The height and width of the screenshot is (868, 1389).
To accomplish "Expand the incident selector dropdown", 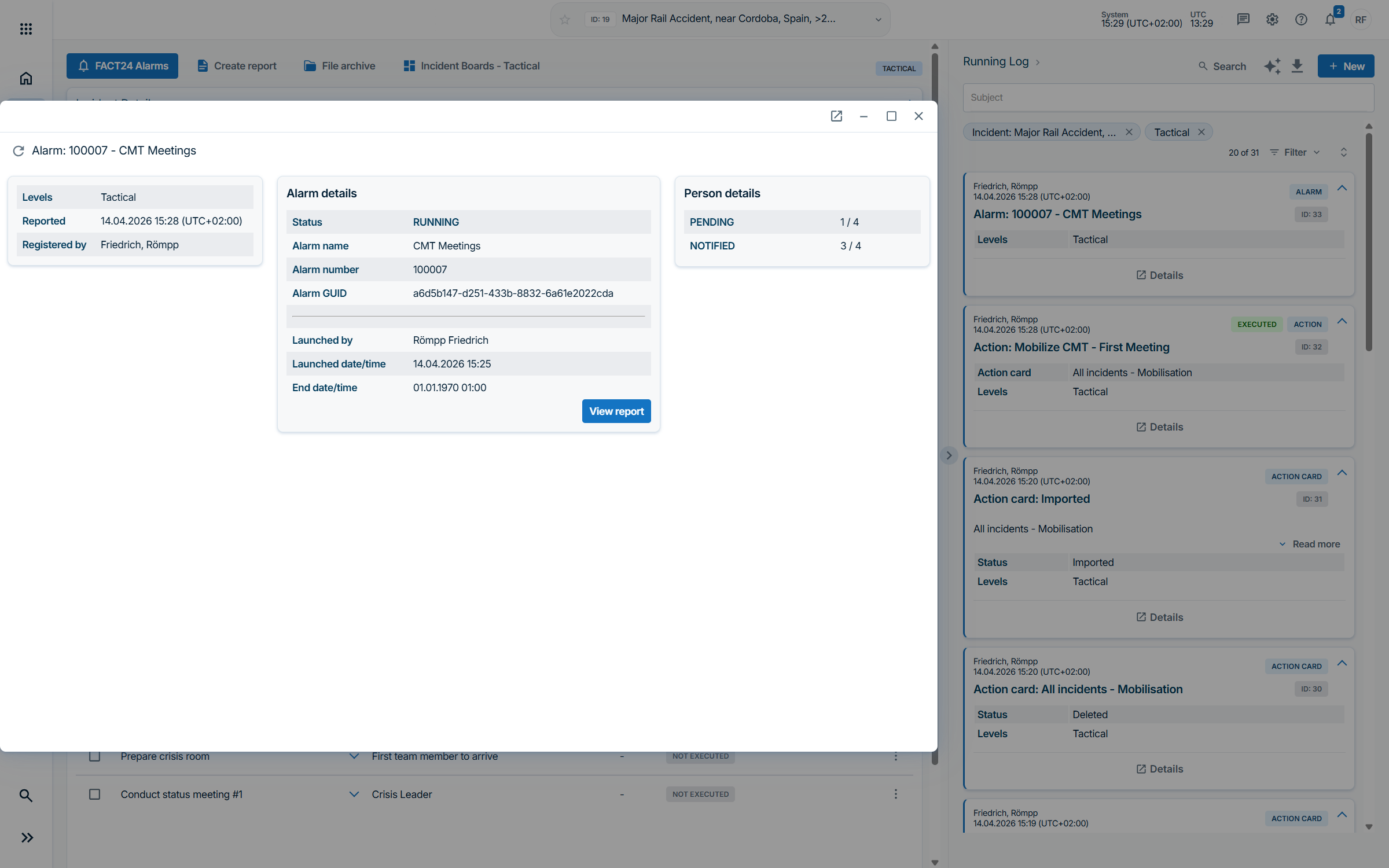I will pos(878,20).
